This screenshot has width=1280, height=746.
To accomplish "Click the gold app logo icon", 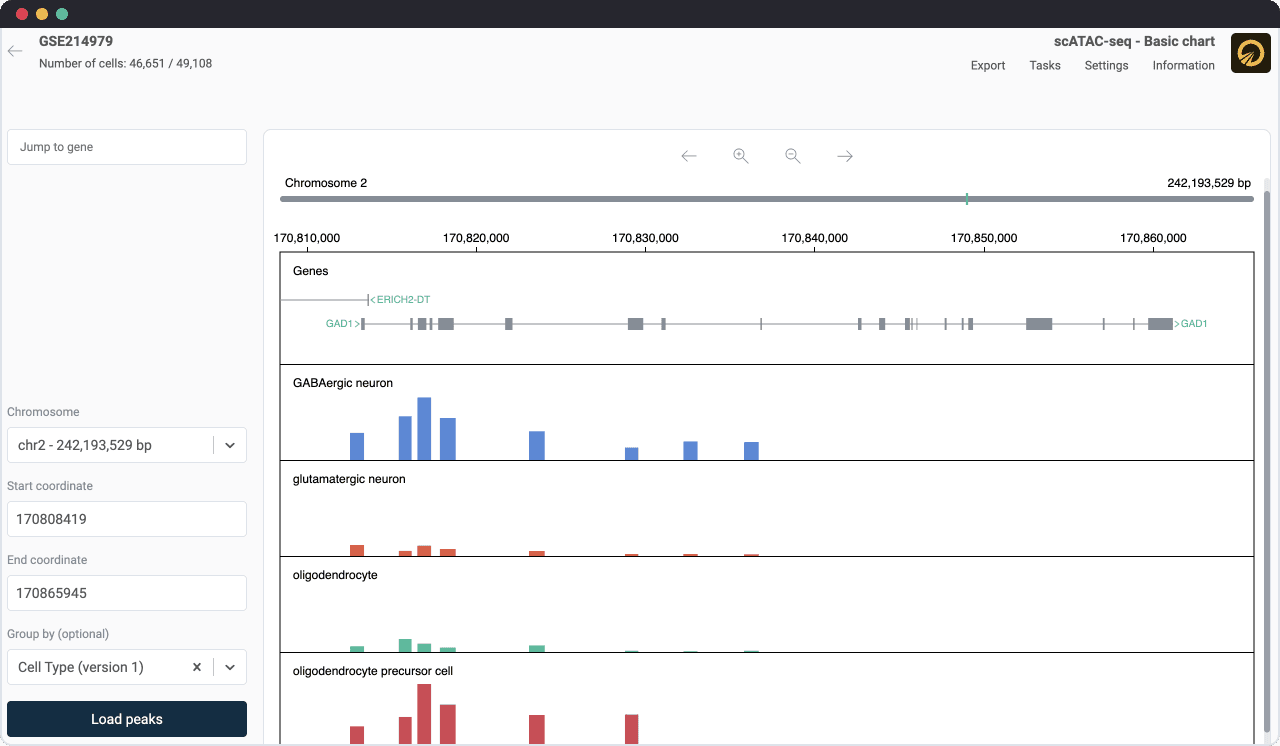I will click(x=1250, y=53).
